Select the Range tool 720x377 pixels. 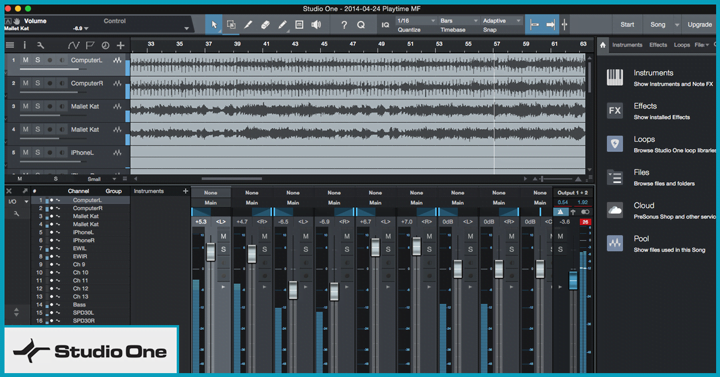click(x=231, y=25)
